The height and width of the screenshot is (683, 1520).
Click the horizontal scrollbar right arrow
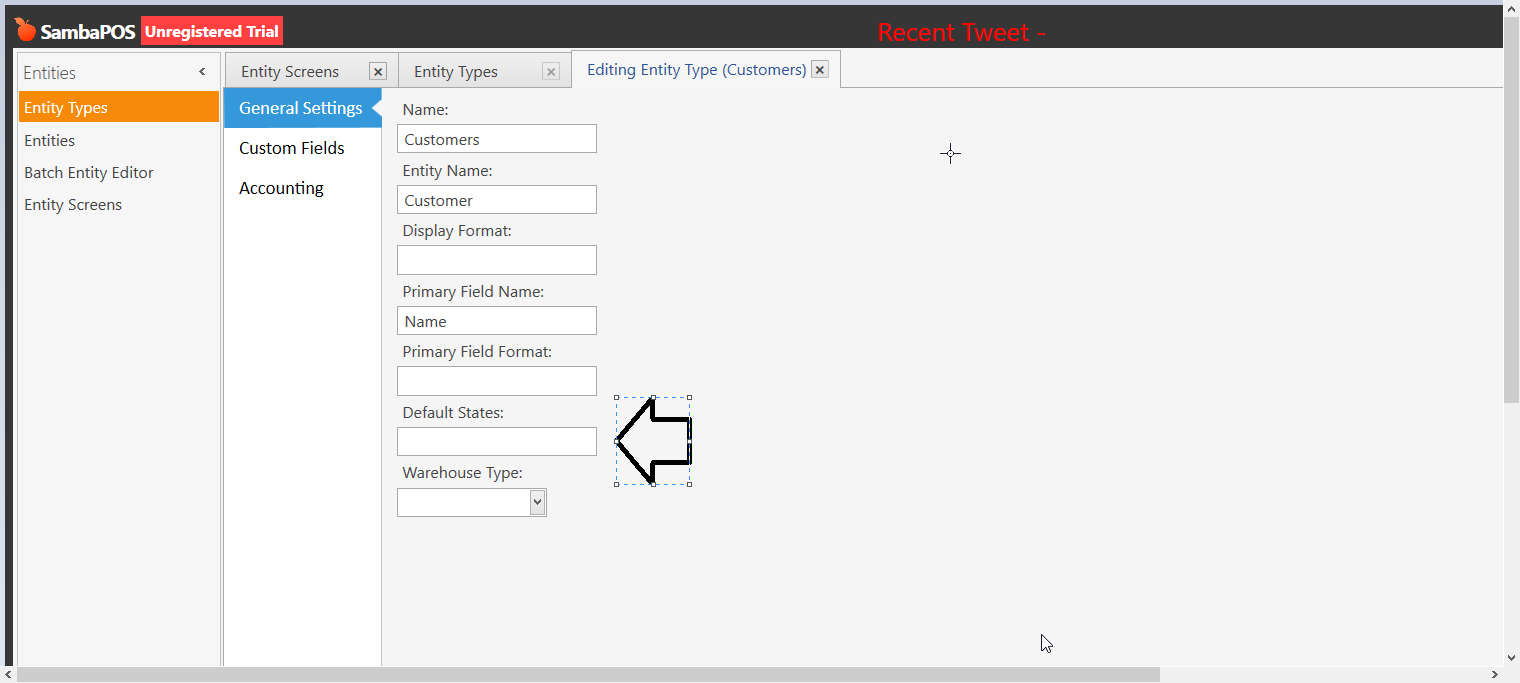click(1495, 675)
